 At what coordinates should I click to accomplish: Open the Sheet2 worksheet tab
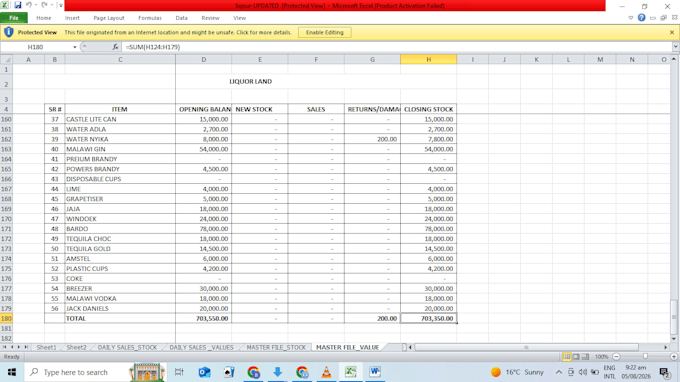click(76, 347)
